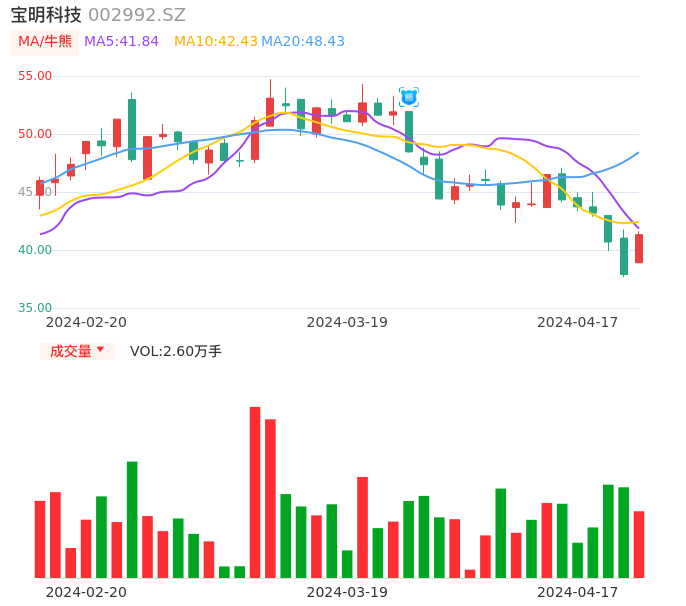Image resolution: width=686 pixels, height=606 pixels.
Task: Click the MA5:41.84 legend label
Action: (121, 42)
